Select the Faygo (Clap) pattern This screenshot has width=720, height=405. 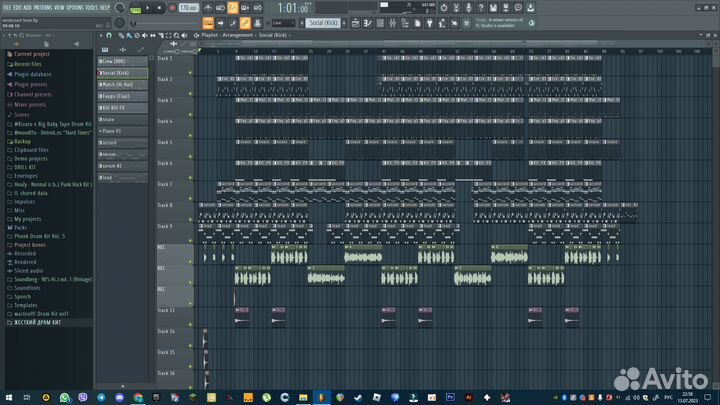tap(123, 96)
